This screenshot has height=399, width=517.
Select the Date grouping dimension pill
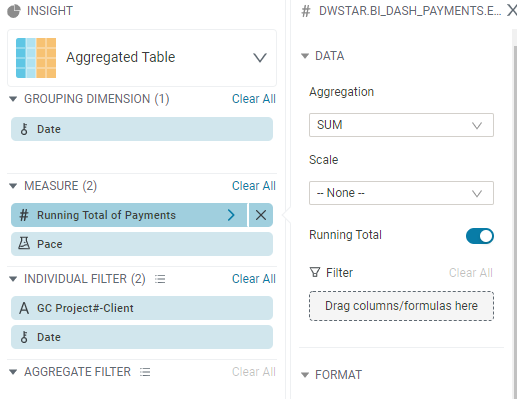(142, 129)
